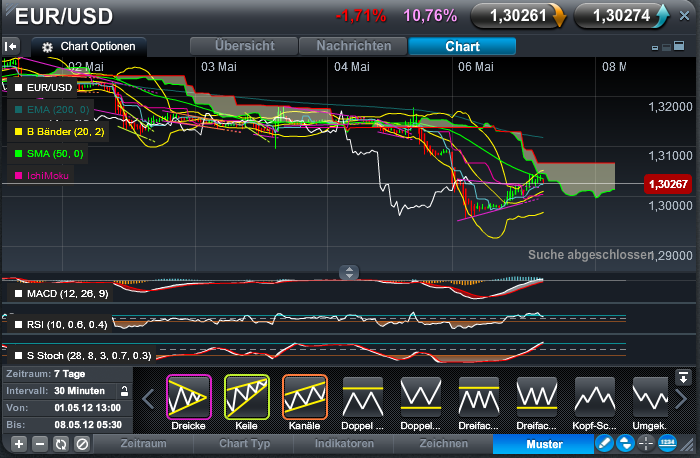700x458 pixels.
Task: Select the first Doppel double-top pattern icon
Action: [362, 397]
